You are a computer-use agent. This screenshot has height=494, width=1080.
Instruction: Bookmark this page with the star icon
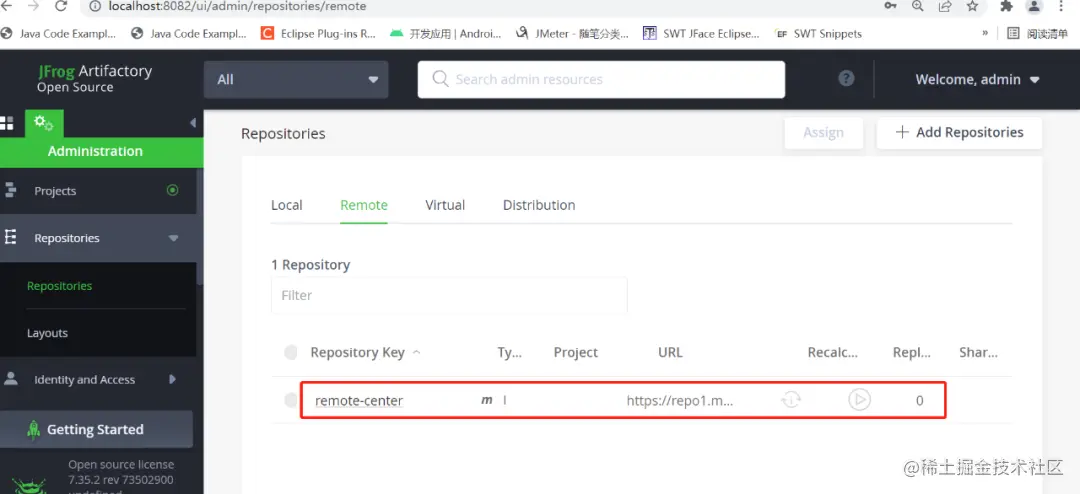972,6
